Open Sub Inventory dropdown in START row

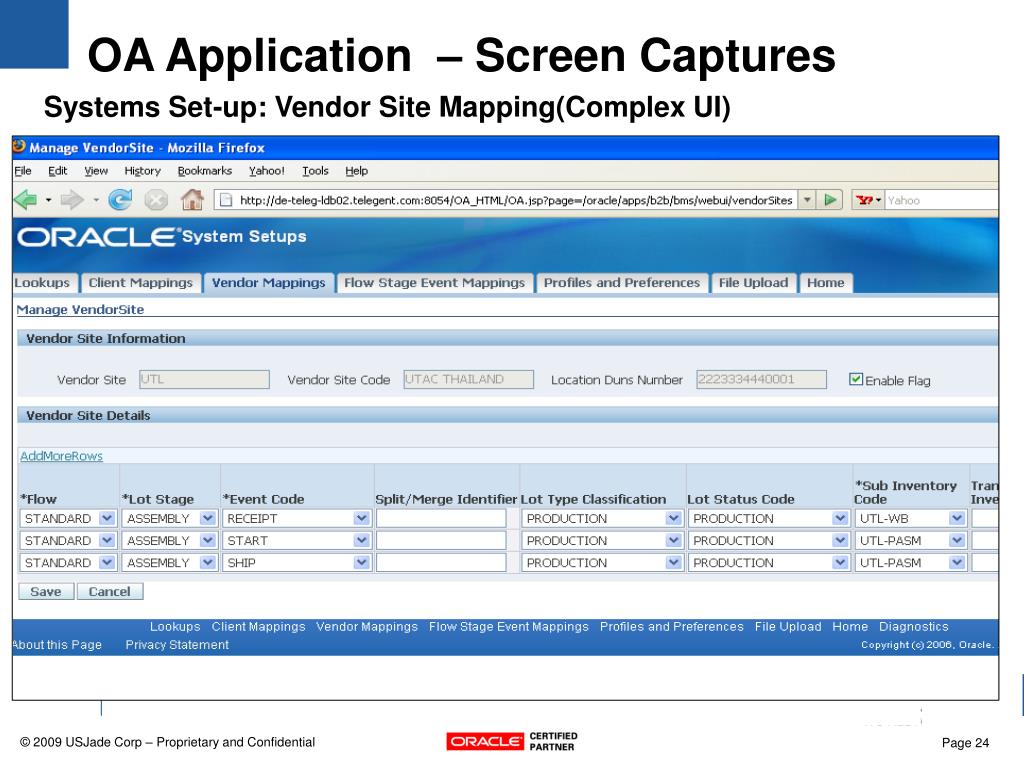957,541
